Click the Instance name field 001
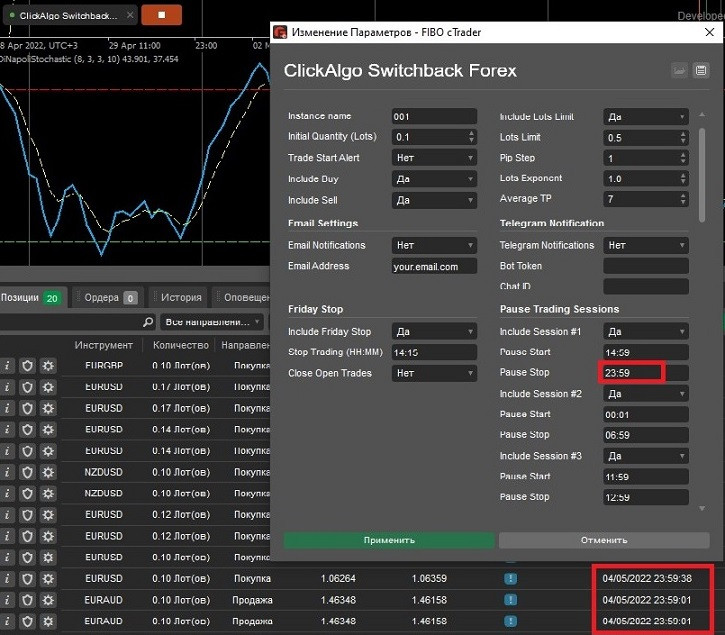725x635 pixels. [x=434, y=117]
